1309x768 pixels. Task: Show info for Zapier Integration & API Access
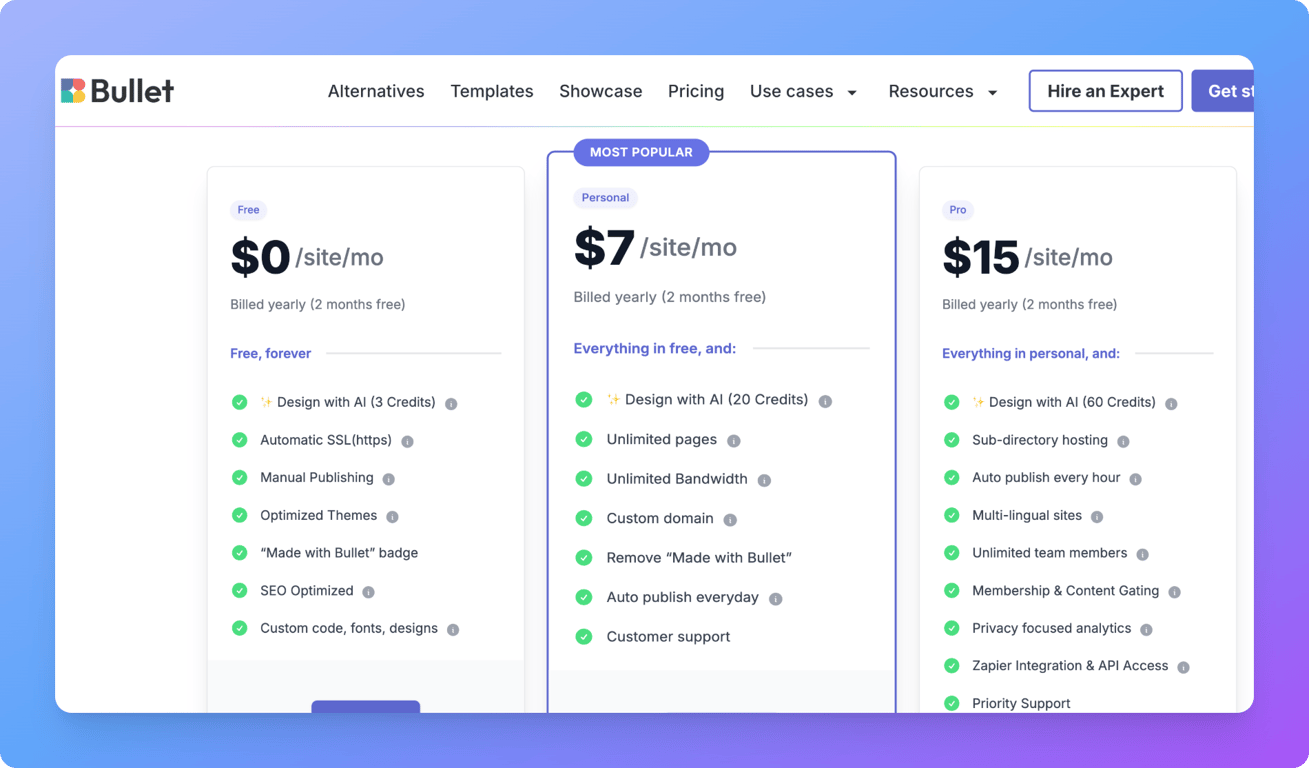click(x=1183, y=667)
